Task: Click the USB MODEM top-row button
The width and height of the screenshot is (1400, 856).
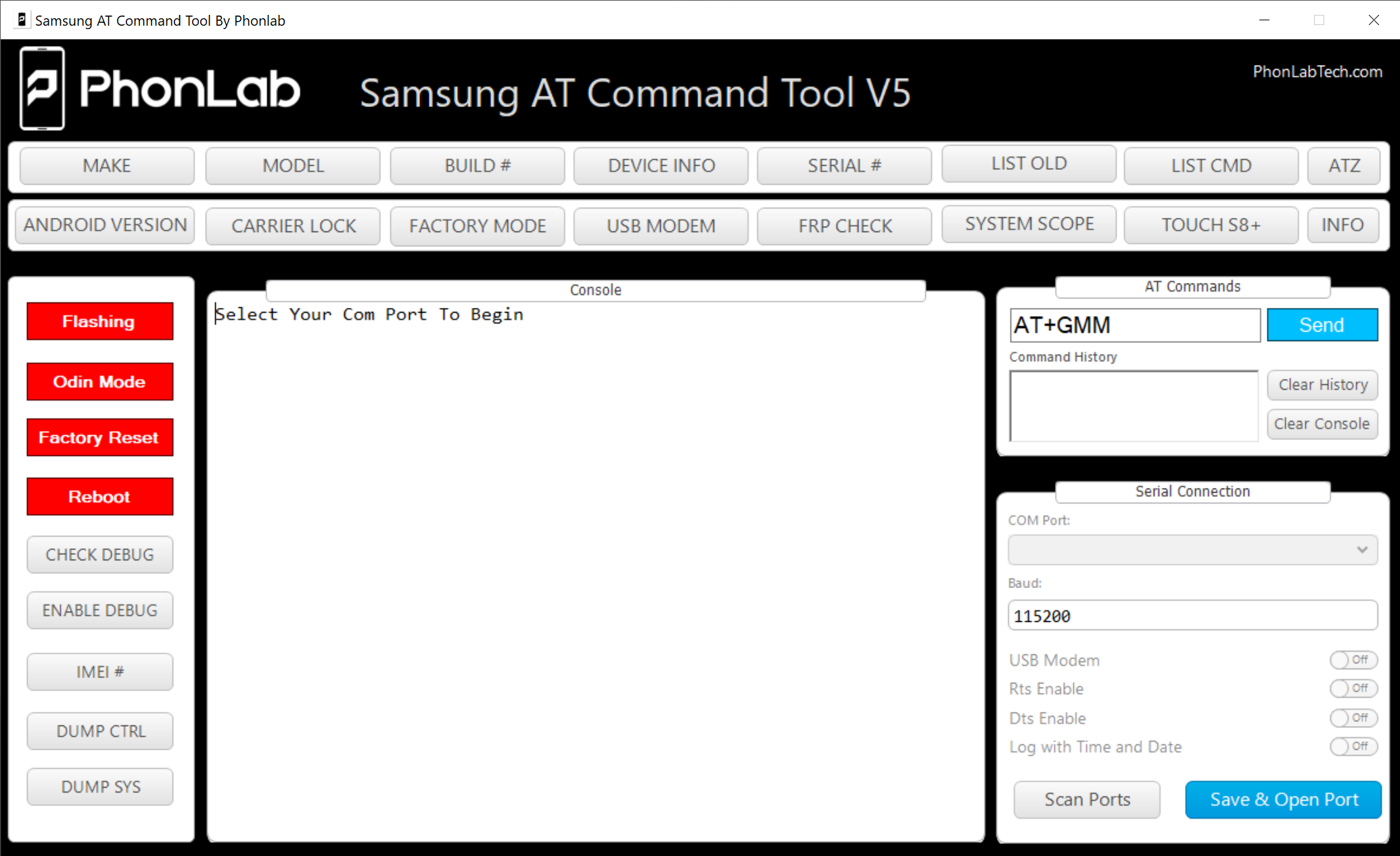Action: click(x=661, y=226)
